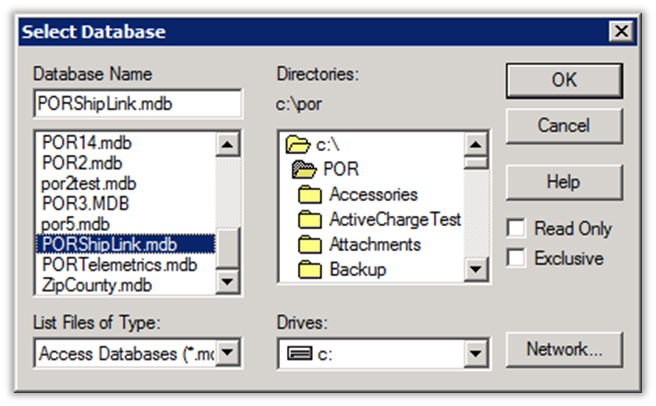Click the ActiveChargeTest folder icon

311,219
